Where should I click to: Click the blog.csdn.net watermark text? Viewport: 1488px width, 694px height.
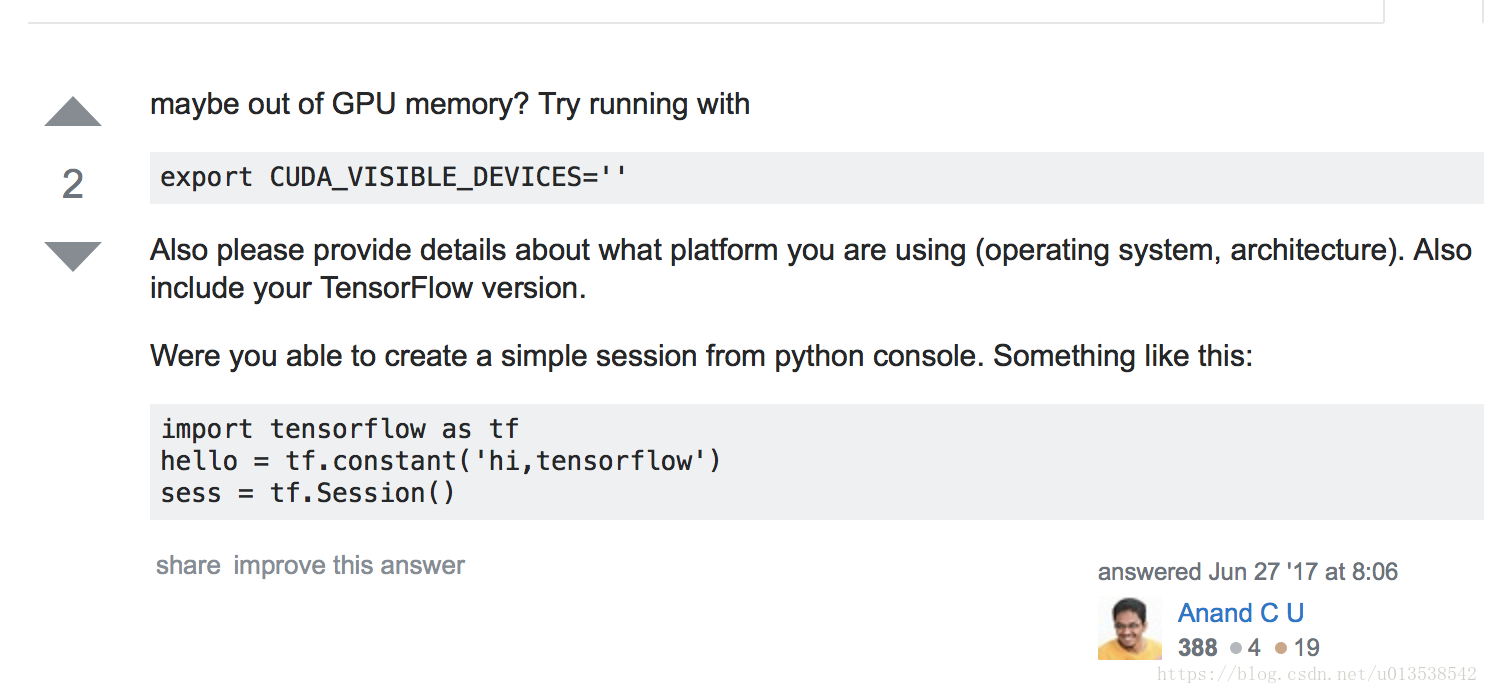tap(1317, 675)
